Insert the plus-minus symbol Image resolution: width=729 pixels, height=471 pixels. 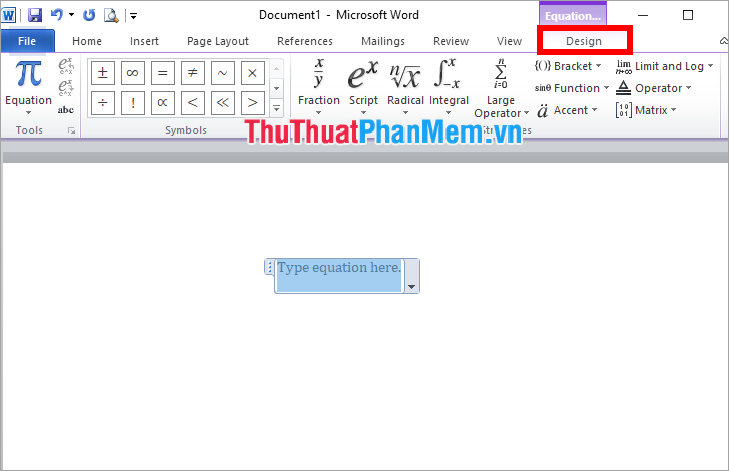point(103,73)
